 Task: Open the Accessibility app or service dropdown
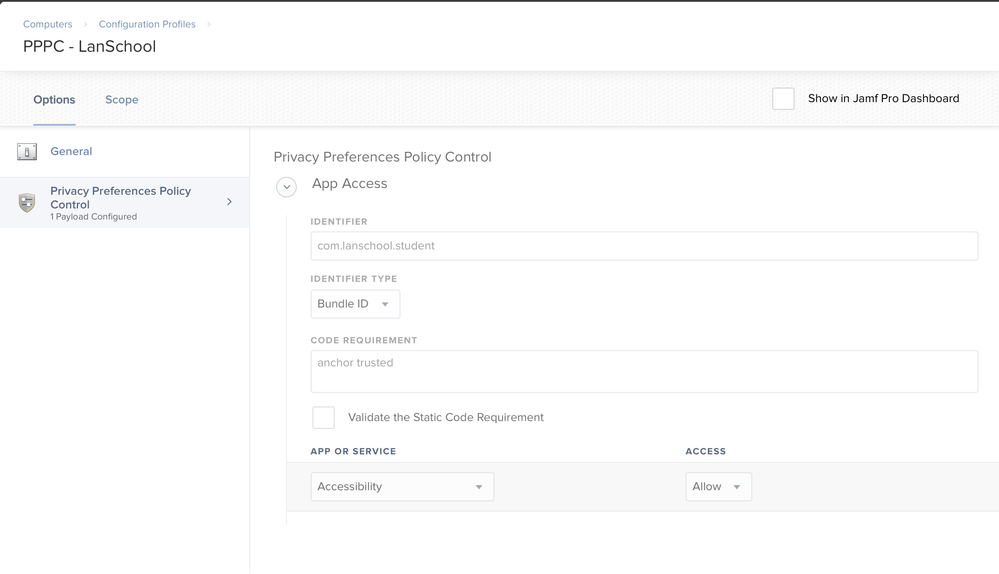[x=402, y=487]
